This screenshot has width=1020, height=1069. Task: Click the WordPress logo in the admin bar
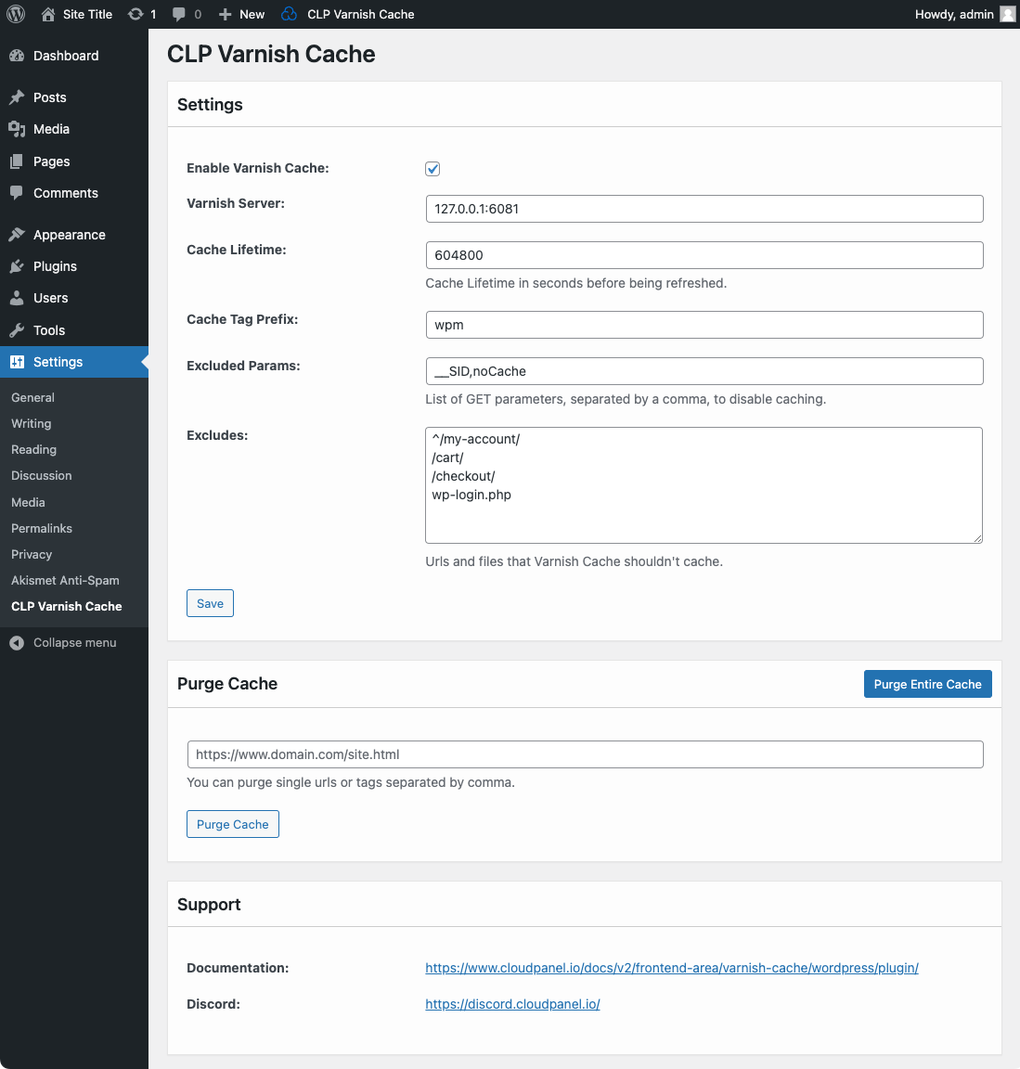pyautogui.click(x=15, y=14)
